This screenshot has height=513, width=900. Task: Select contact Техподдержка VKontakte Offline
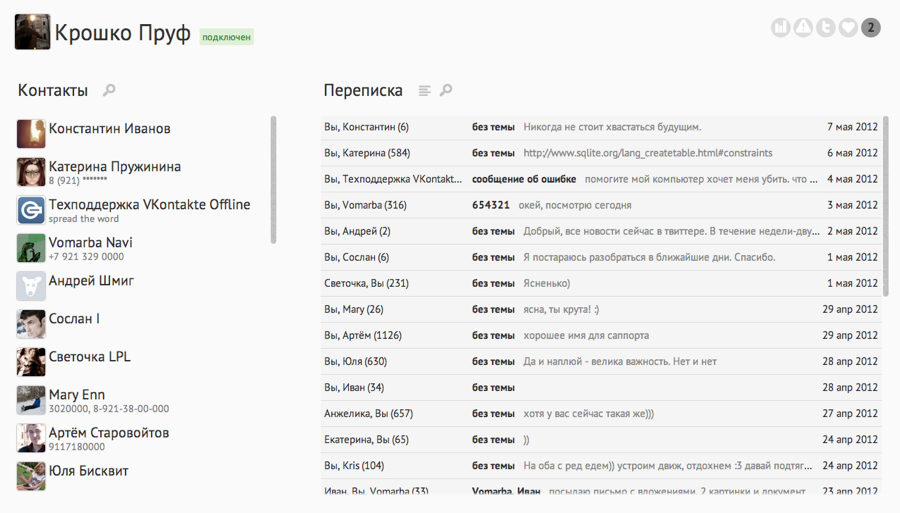149,204
